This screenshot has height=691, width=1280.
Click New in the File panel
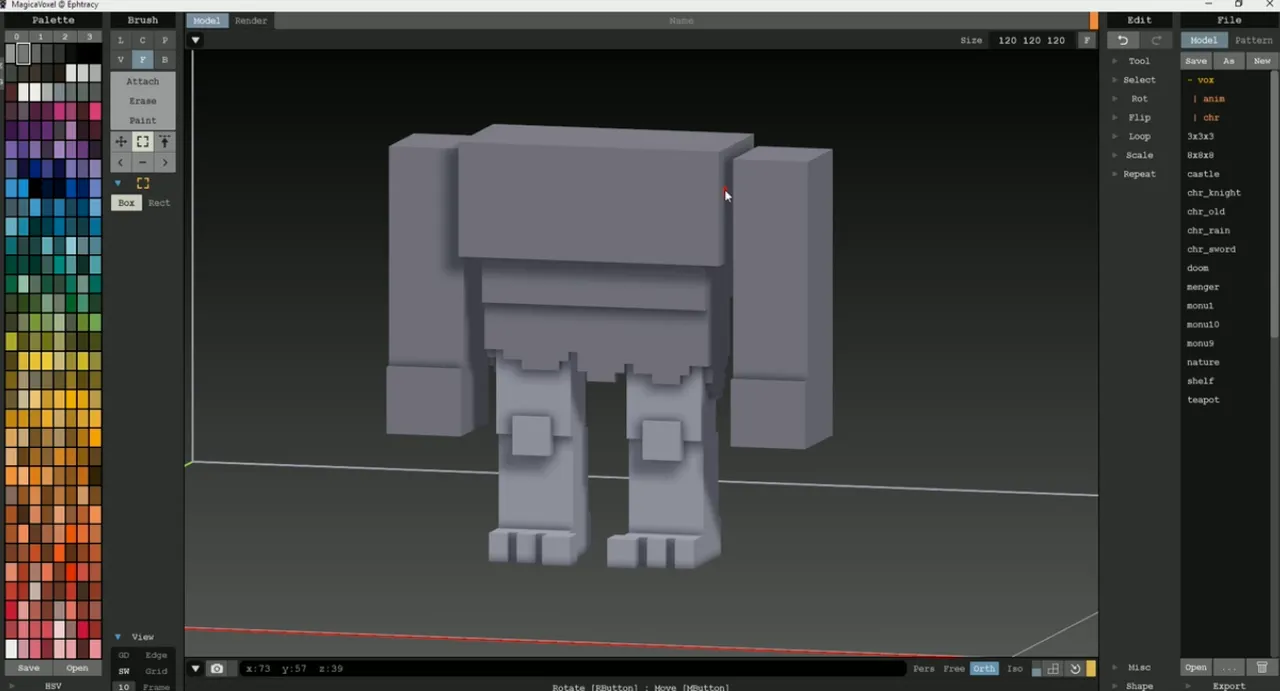click(1262, 61)
